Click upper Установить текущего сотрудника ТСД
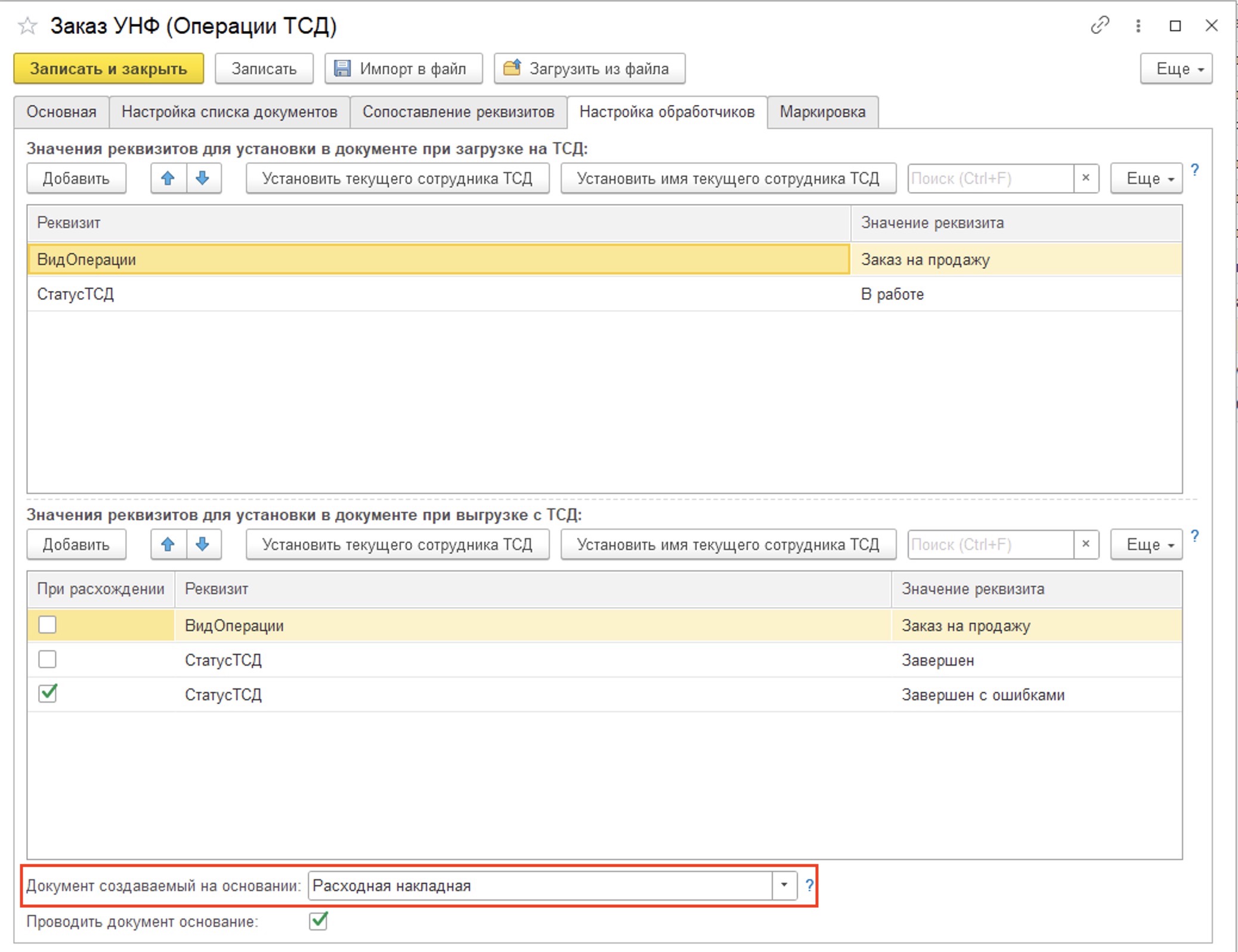The image size is (1238, 952). 398,178
